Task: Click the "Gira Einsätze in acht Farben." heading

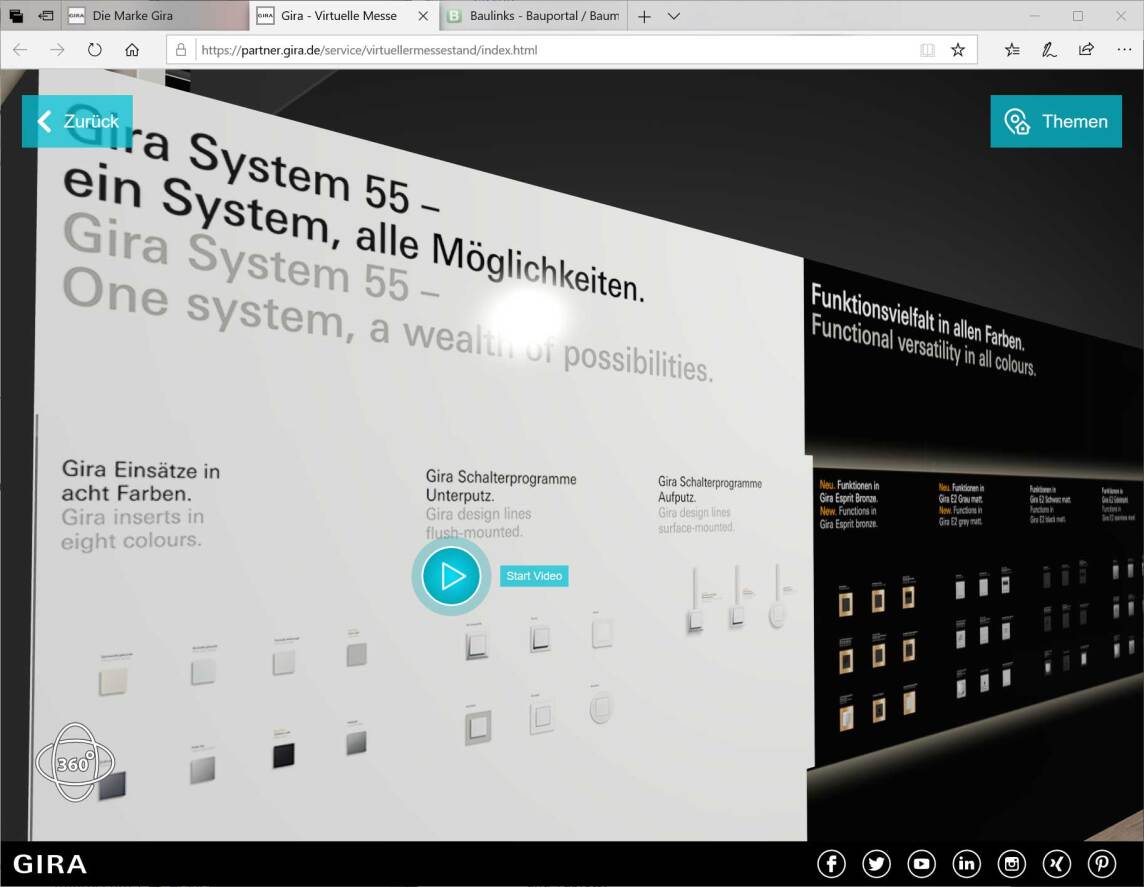Action: (140, 481)
